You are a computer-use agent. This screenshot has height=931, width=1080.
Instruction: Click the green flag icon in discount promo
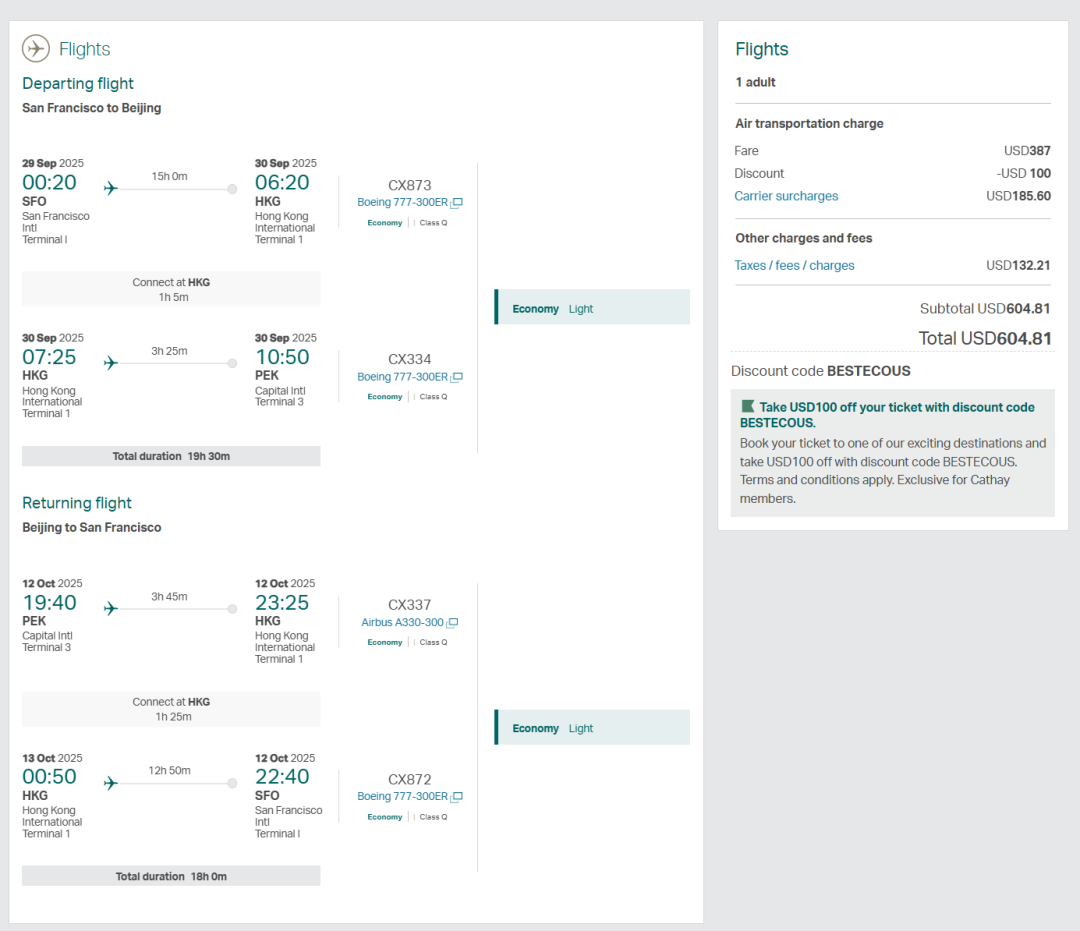[x=747, y=407]
